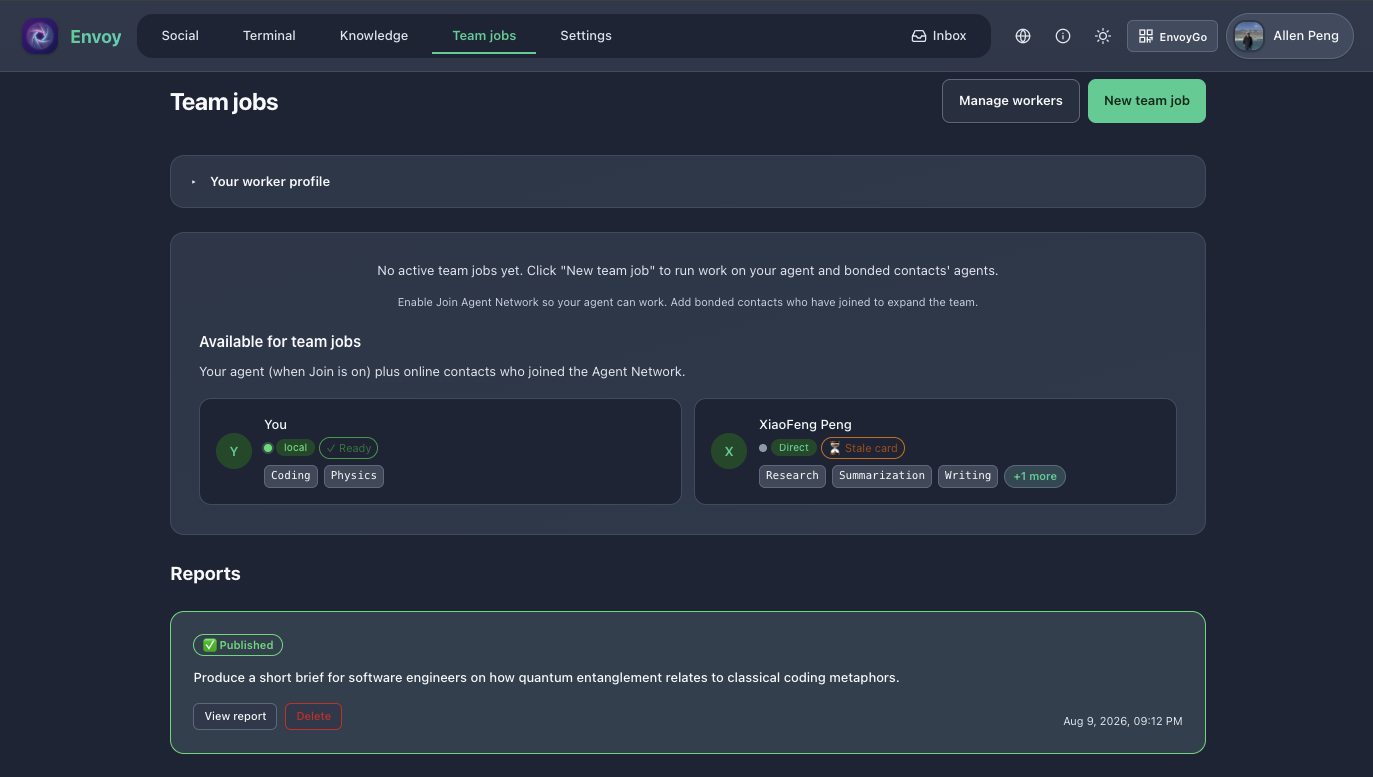Click the Y avatar for You

(x=234, y=451)
